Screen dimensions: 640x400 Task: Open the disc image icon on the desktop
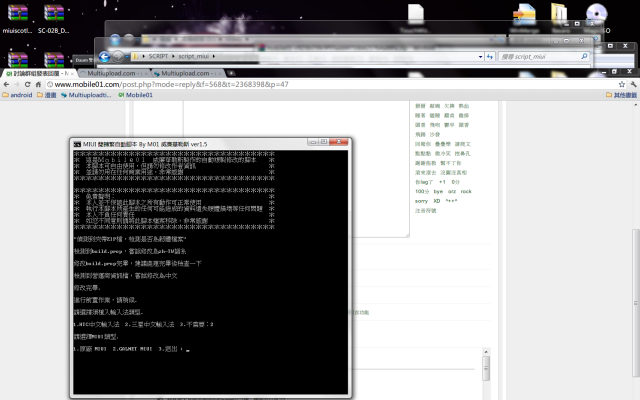(x=596, y=16)
